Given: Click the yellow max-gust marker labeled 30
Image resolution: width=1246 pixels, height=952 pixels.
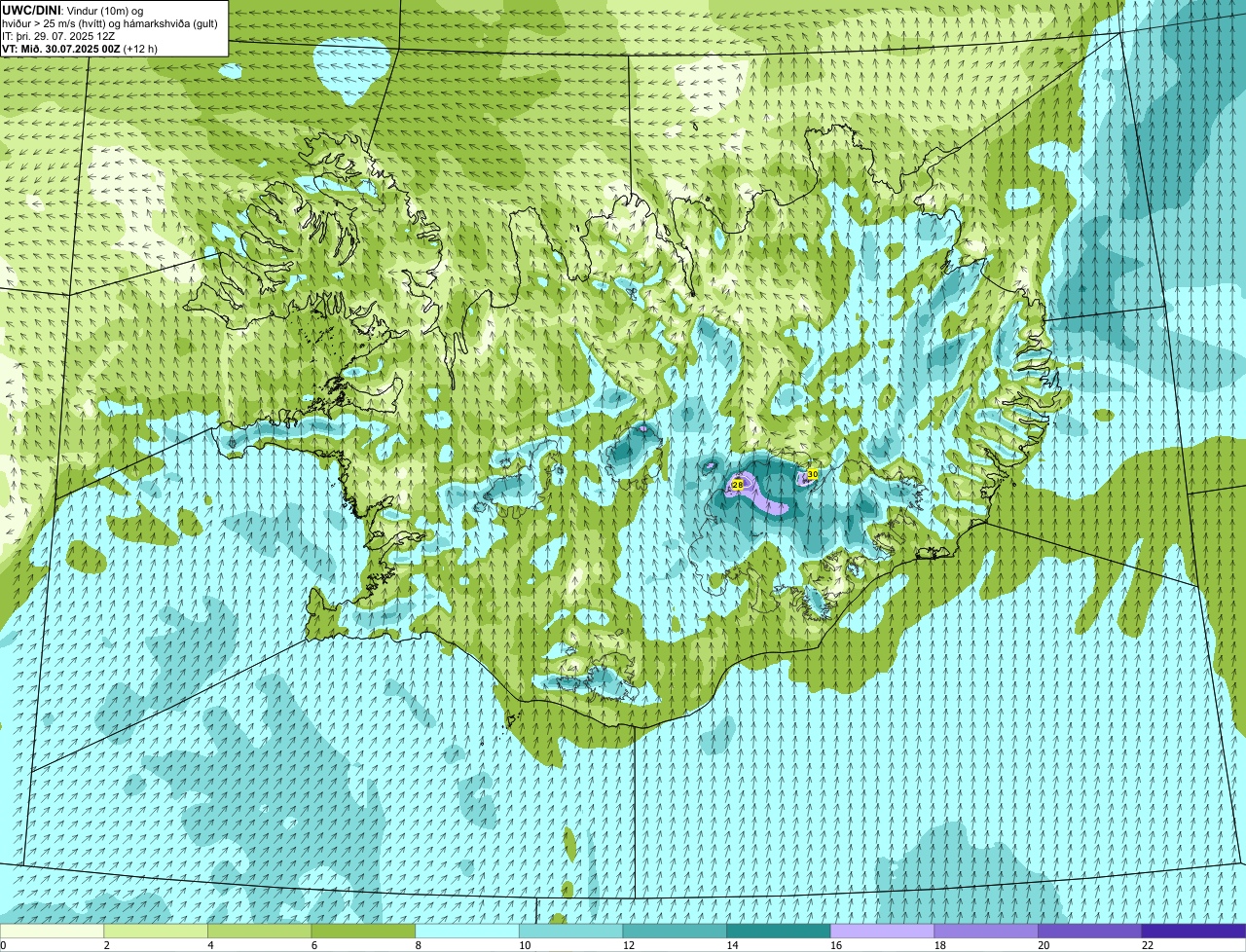Looking at the screenshot, I should 813,473.
